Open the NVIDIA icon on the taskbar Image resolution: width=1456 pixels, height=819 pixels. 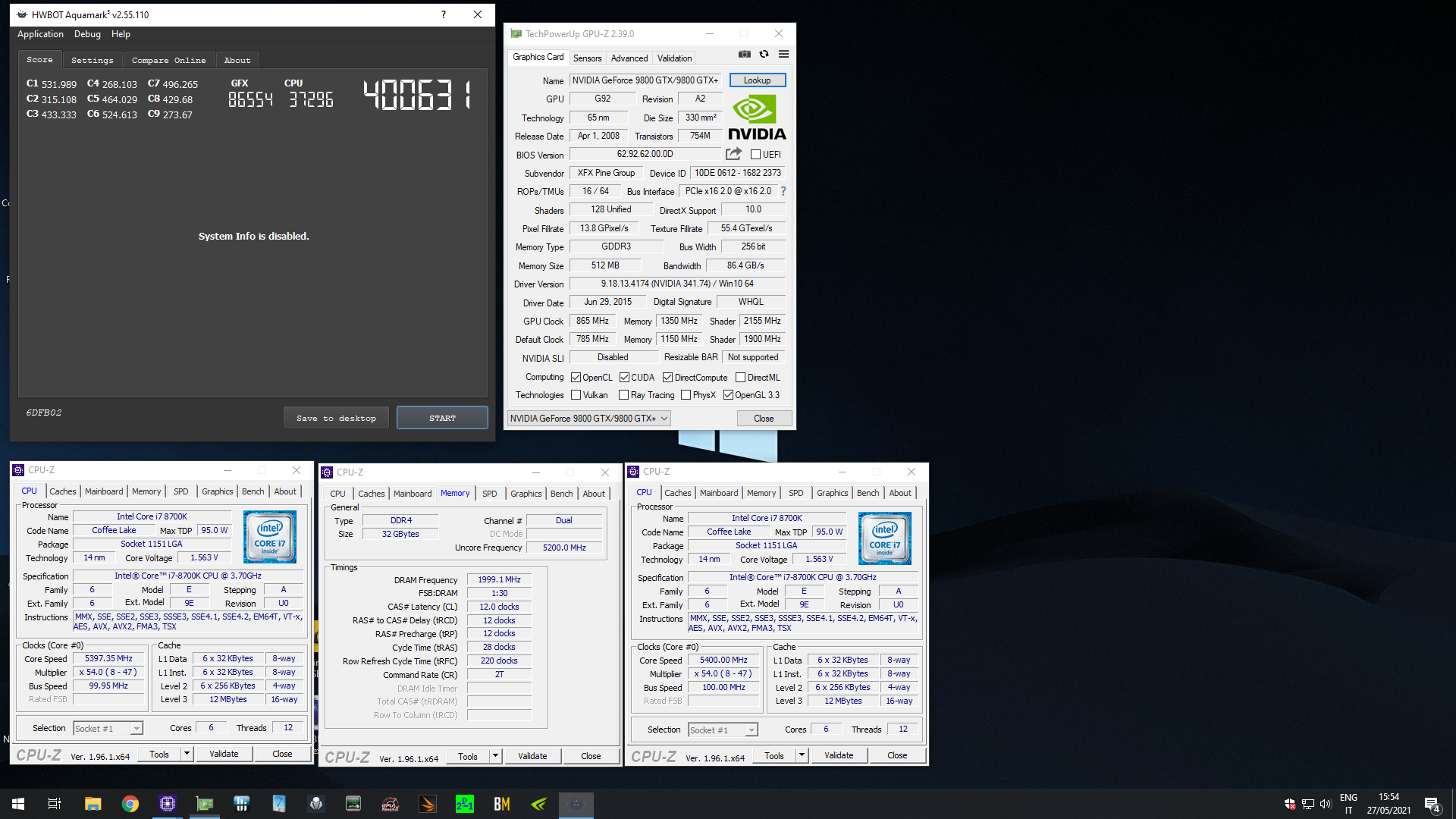pos(539,804)
